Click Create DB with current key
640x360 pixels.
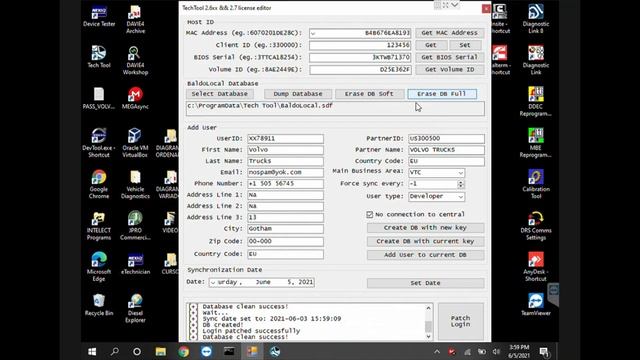tap(425, 241)
